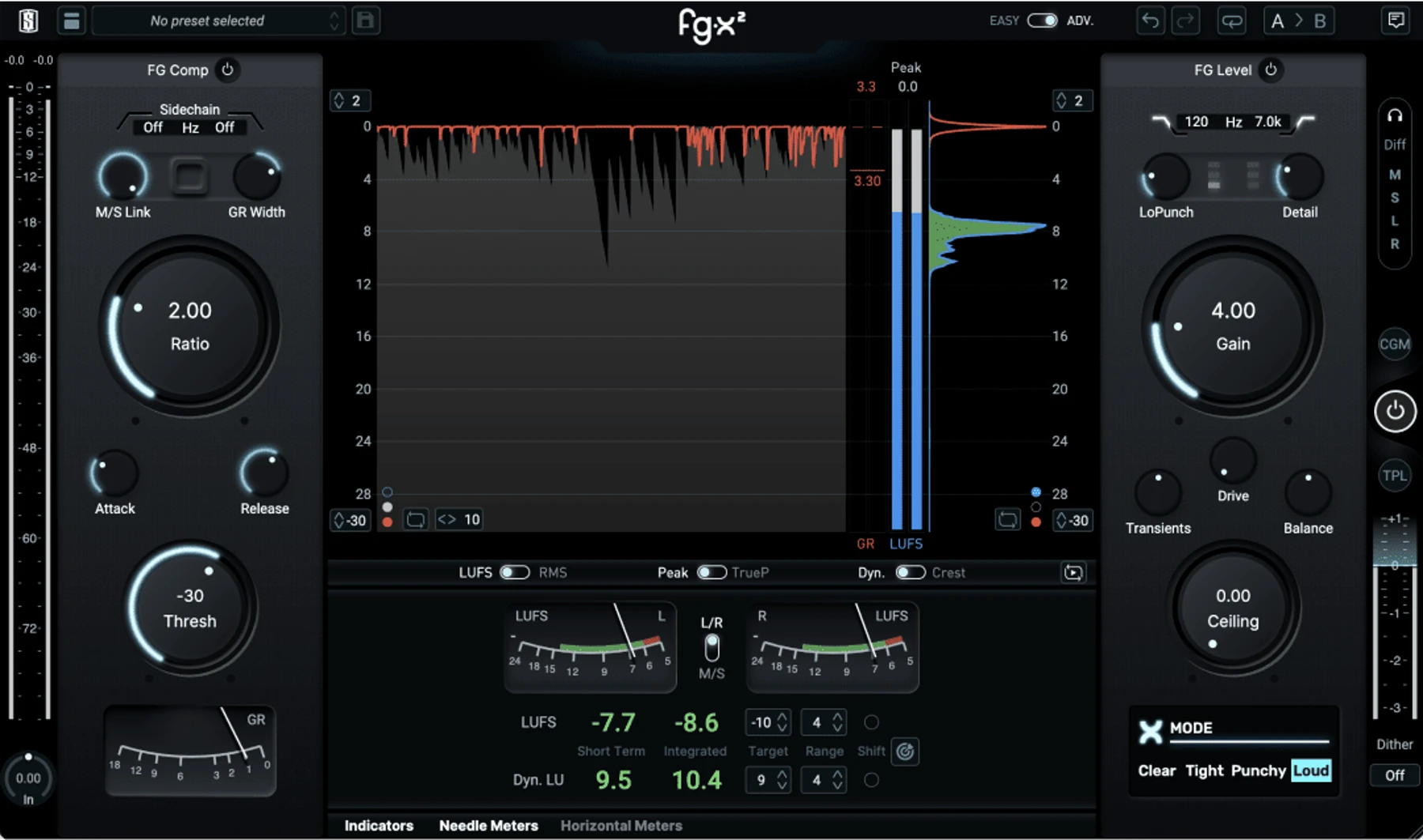
Task: Enable CGM button
Action: 1395,345
